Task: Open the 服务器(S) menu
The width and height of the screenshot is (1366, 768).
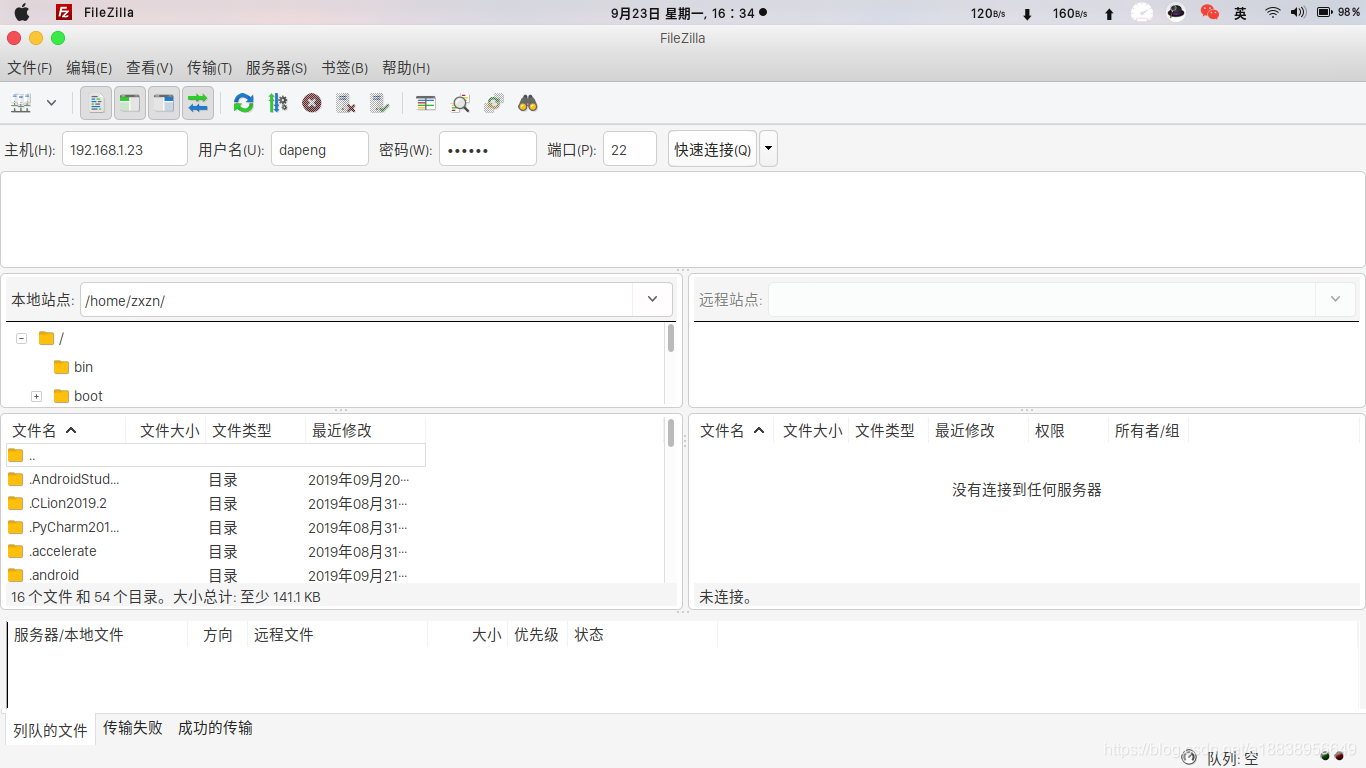Action: pyautogui.click(x=276, y=68)
